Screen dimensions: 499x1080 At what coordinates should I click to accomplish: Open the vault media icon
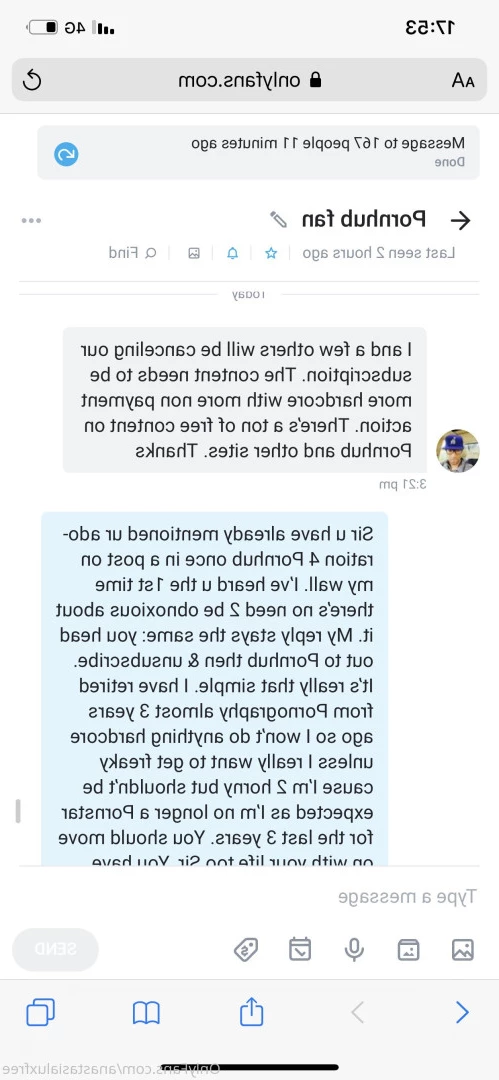click(409, 950)
